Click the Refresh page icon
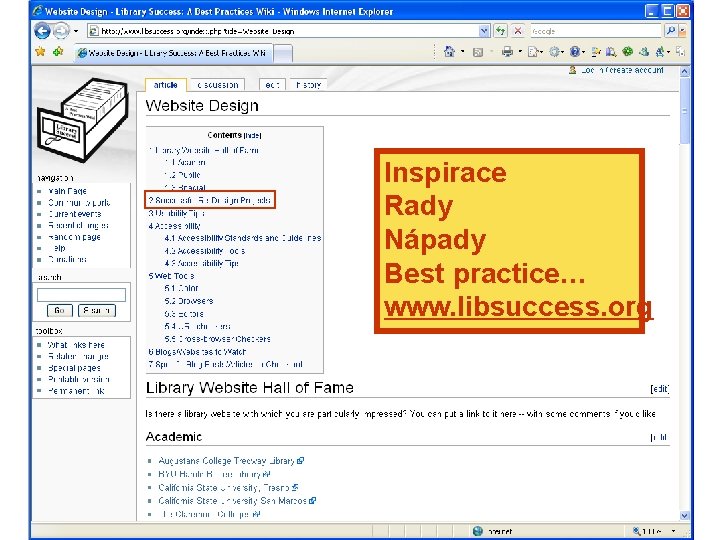This screenshot has width=720, height=540. [x=501, y=31]
